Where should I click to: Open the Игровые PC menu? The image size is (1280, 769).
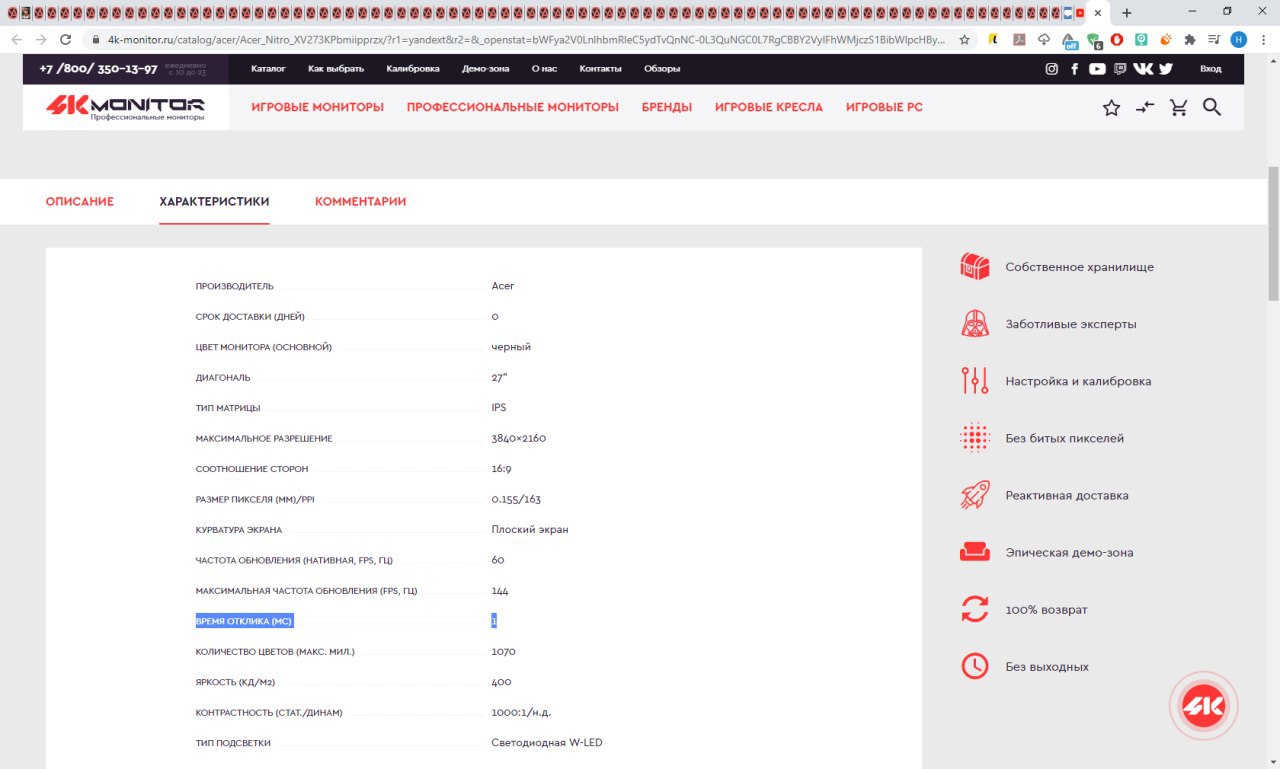click(884, 107)
